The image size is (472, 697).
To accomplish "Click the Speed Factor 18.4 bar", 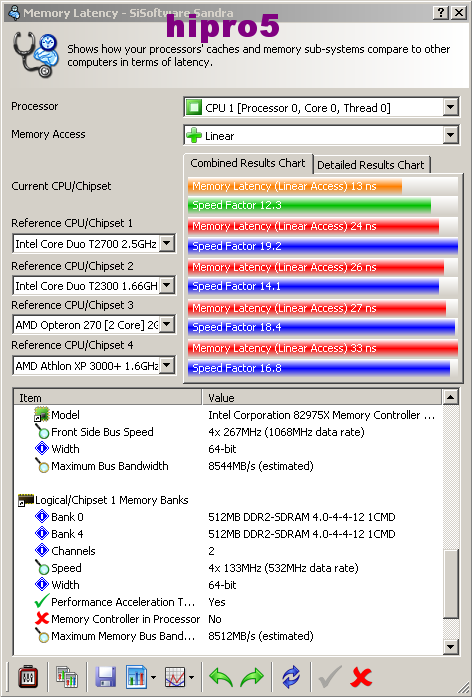I will pos(321,327).
